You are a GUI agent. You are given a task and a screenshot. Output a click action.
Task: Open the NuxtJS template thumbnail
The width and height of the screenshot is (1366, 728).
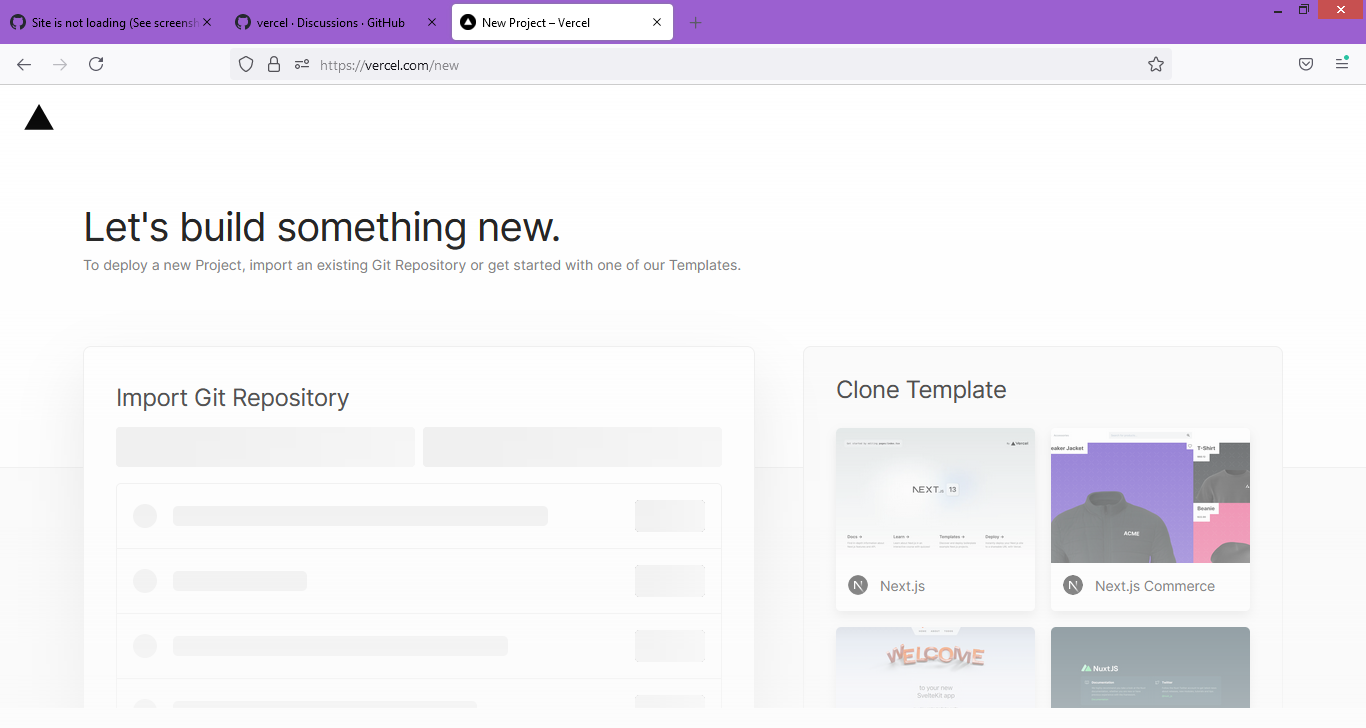[x=1150, y=667]
